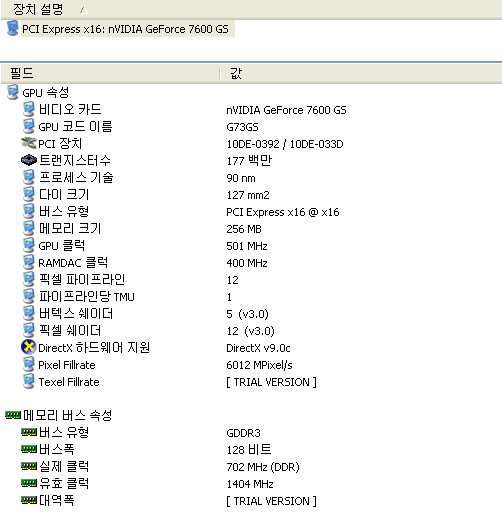502x516 pixels.
Task: Select the 픽셀 파이프라인 row
Action: [x=251, y=280]
